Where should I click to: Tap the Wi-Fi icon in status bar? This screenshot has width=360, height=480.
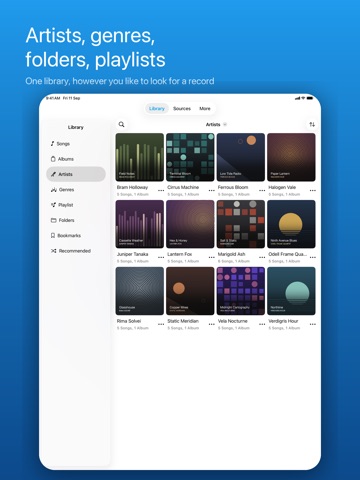[303, 98]
